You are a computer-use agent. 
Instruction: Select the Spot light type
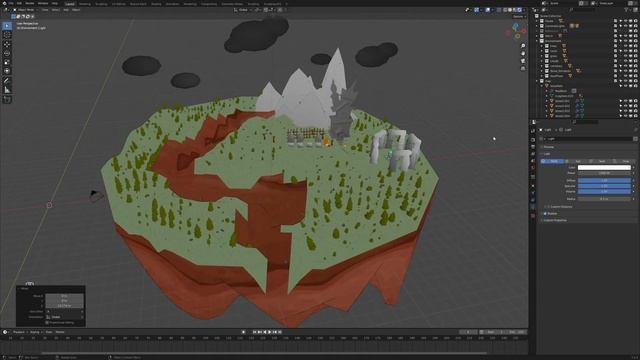600,161
